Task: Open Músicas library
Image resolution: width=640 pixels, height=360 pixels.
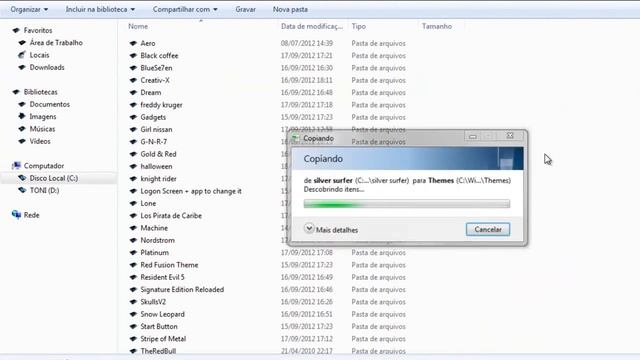Action: coord(42,129)
